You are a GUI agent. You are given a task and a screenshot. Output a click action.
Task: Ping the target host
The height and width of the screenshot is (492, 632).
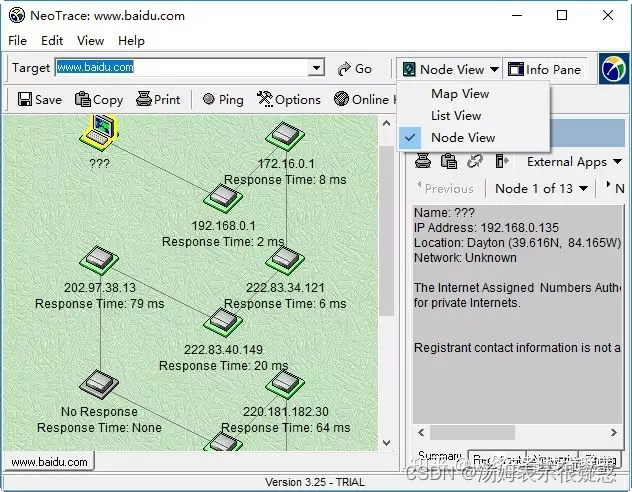point(223,99)
